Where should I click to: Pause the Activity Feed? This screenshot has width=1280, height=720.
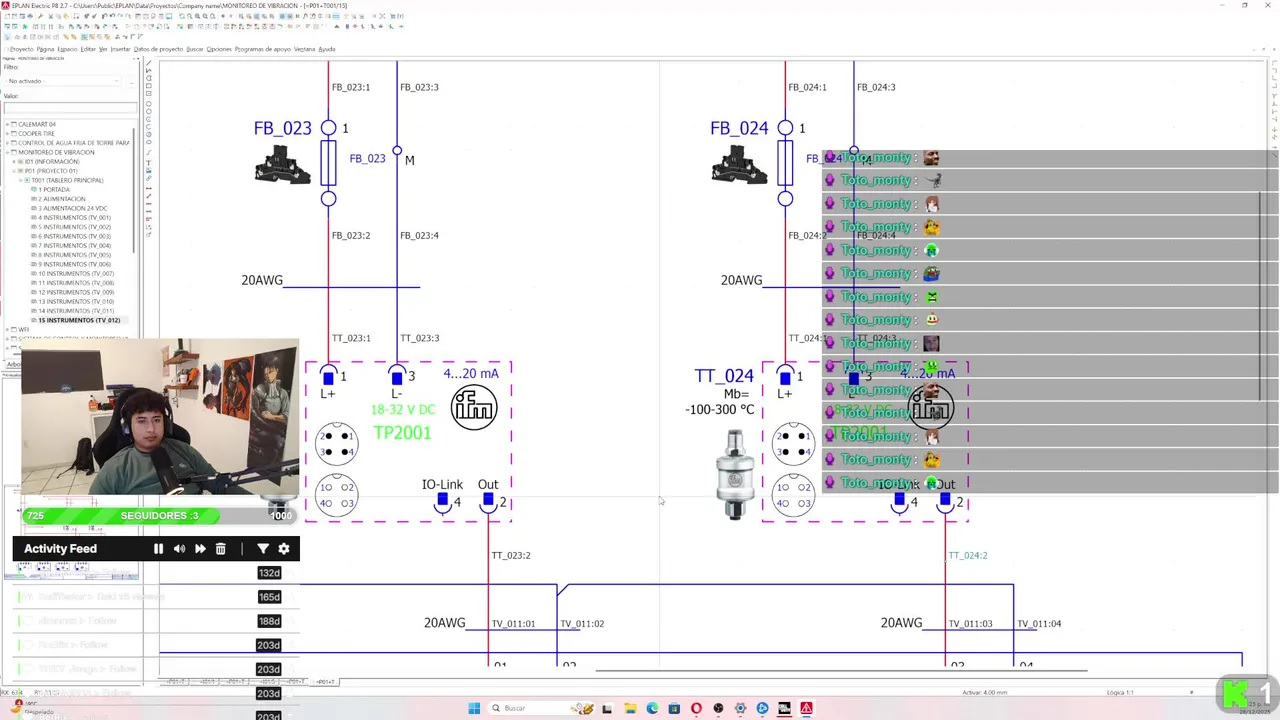tap(158, 549)
